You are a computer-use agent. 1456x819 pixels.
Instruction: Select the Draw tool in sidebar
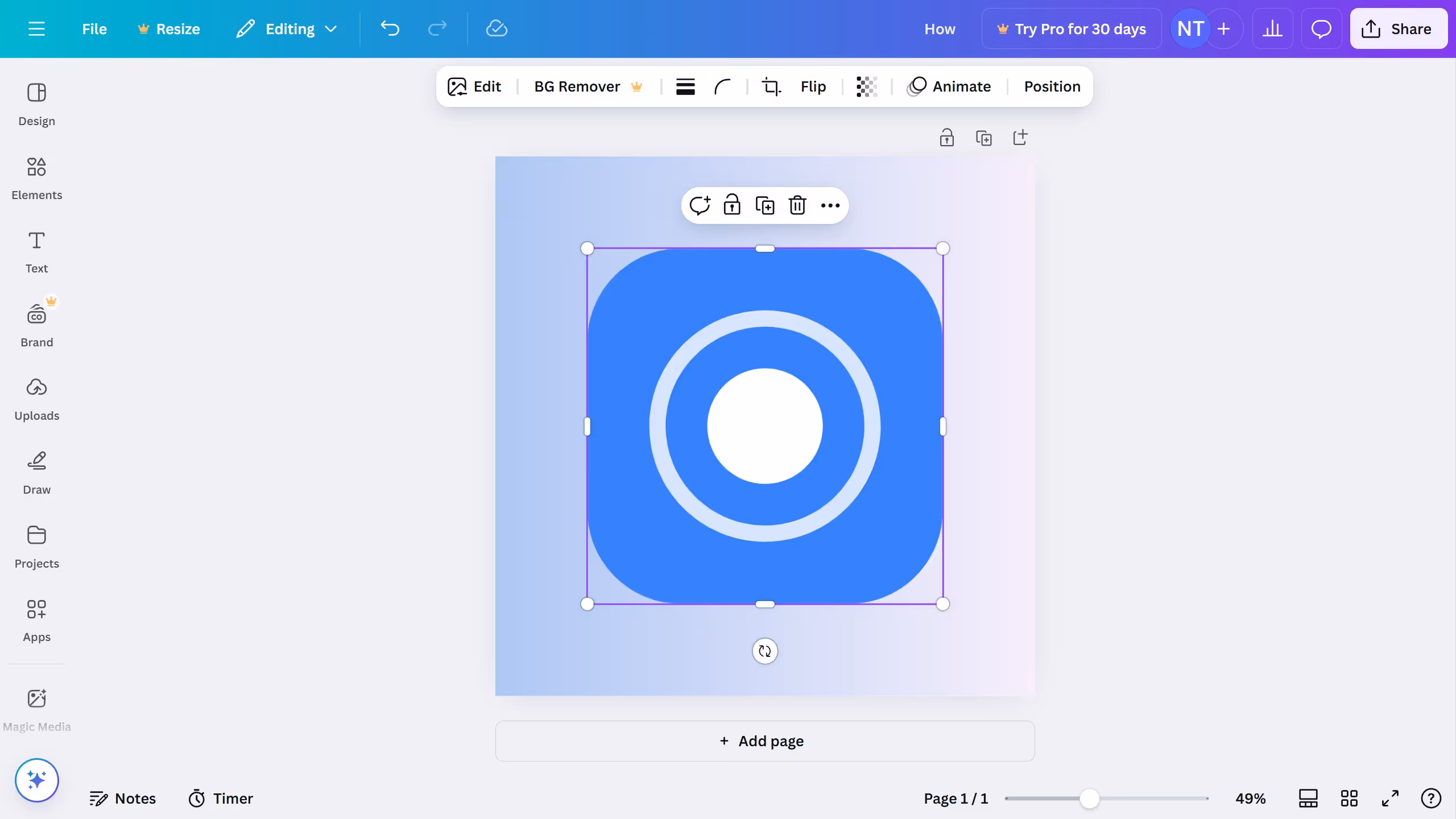36,471
